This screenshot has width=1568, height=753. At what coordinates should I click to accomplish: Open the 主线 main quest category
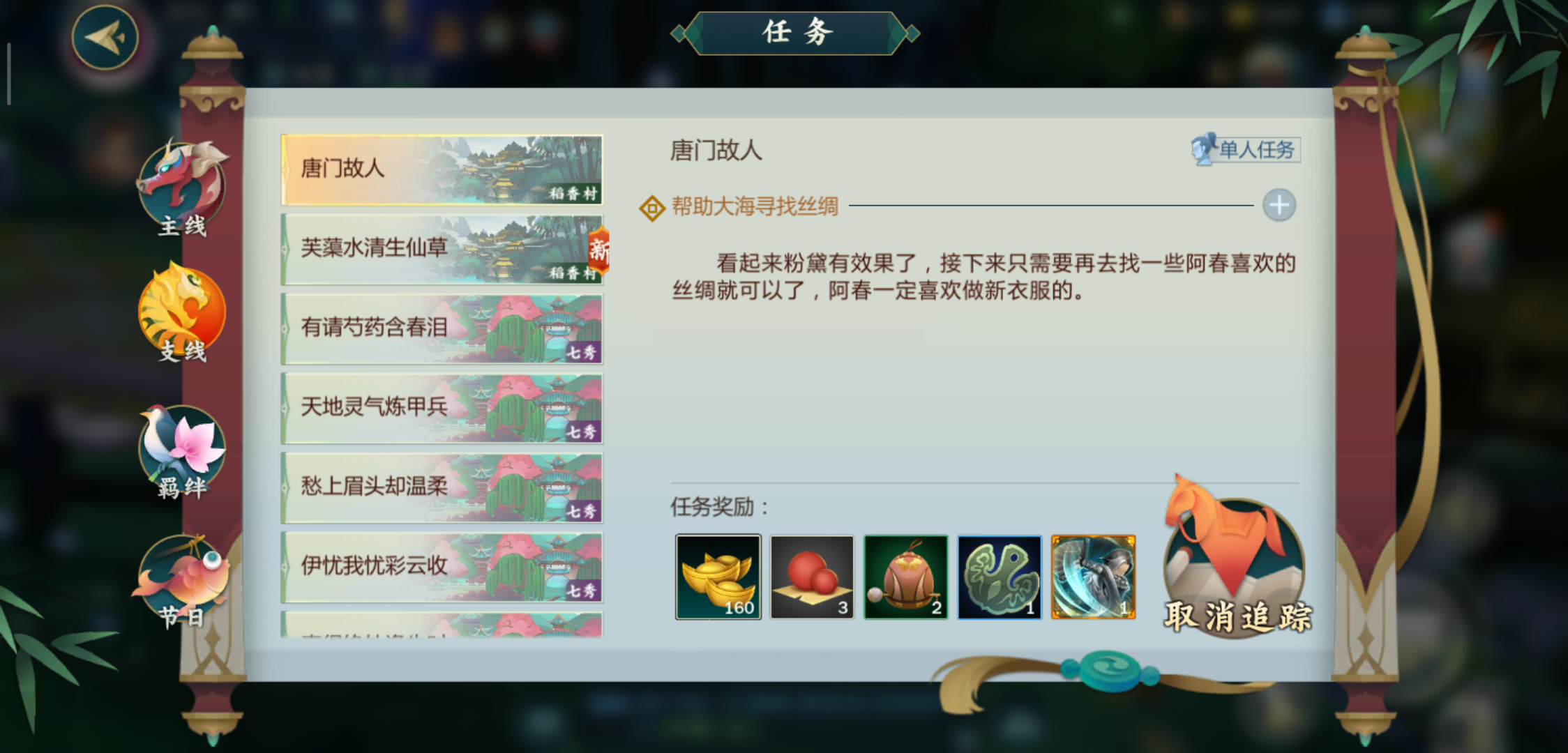[x=182, y=188]
